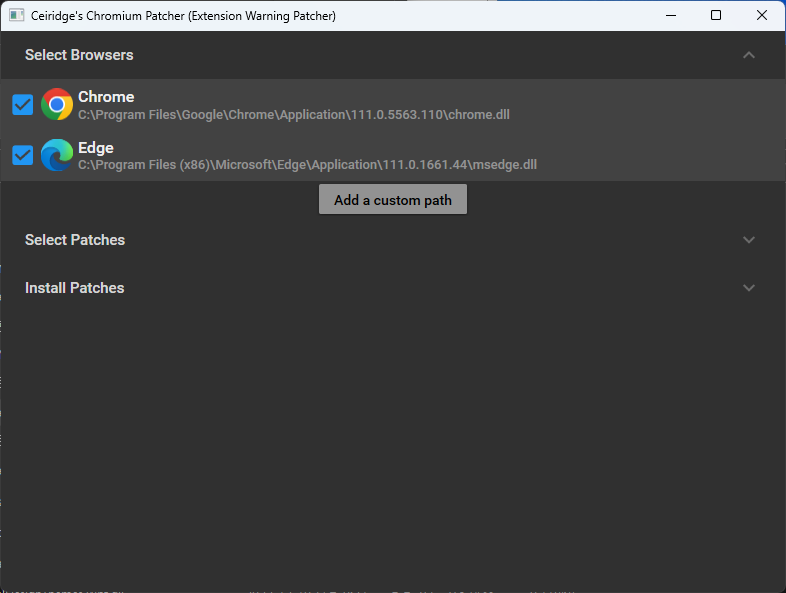Click the Select Browsers header label

tap(79, 55)
